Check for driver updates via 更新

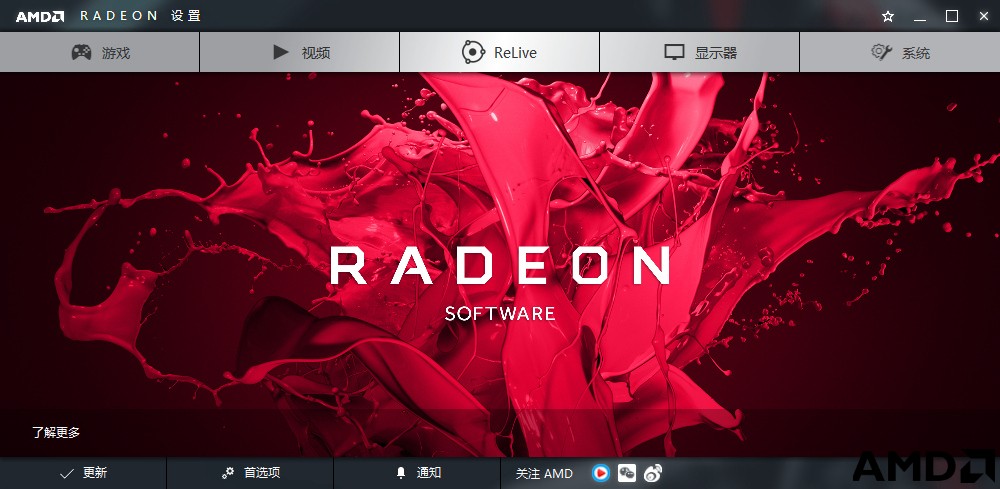83,473
